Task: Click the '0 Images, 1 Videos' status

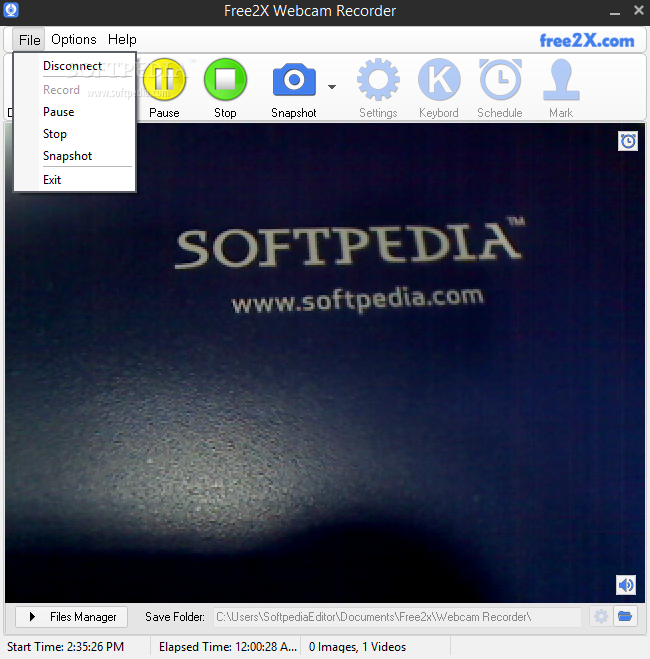Action: point(358,647)
